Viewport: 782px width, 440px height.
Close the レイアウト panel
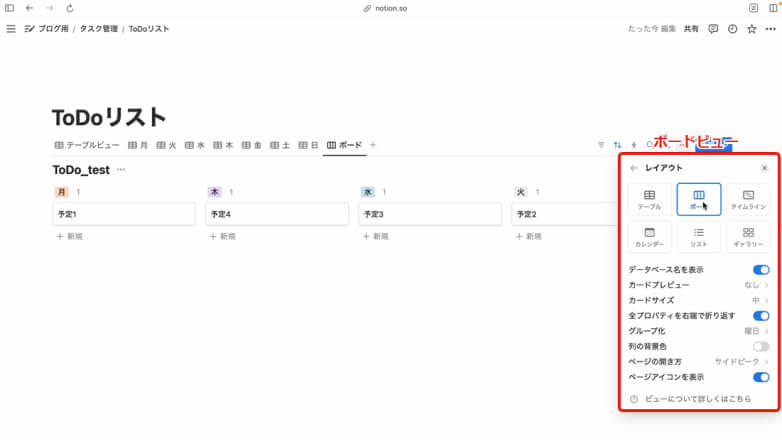(x=764, y=168)
